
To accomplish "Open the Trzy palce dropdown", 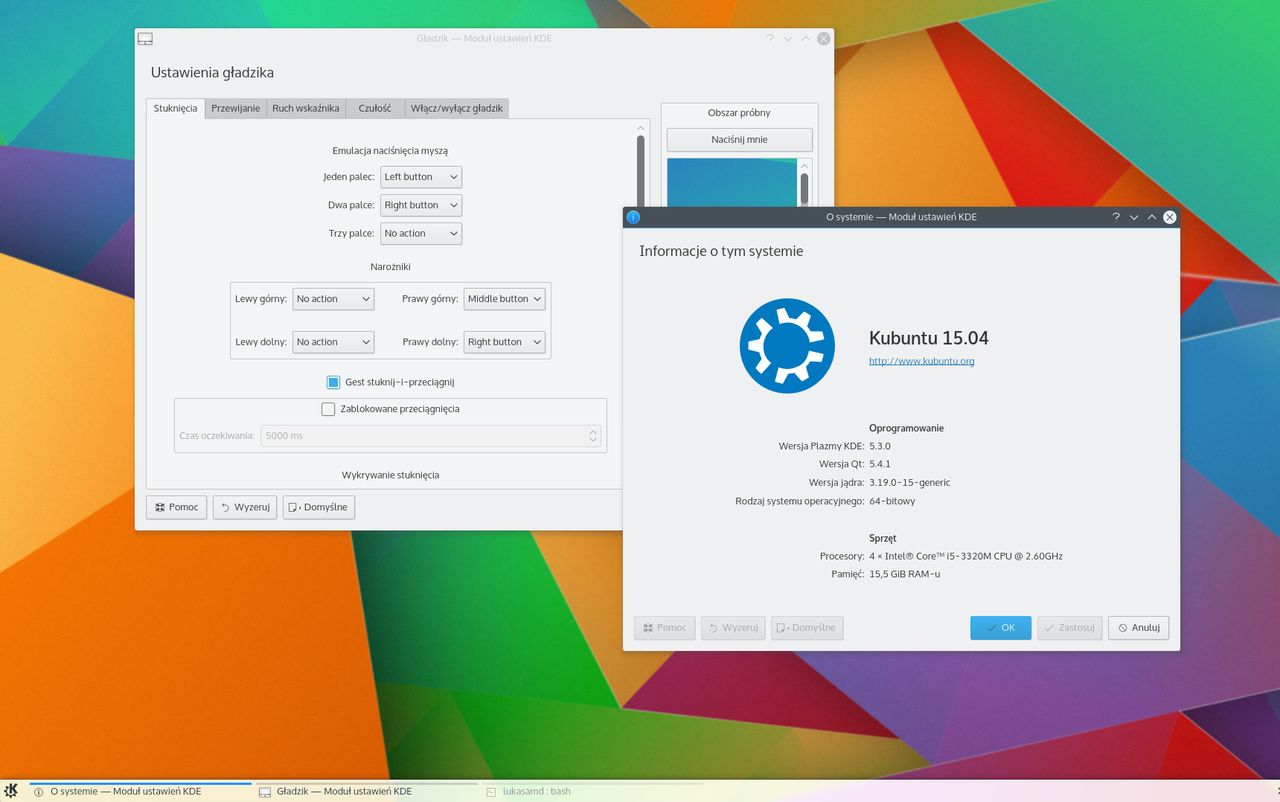I will (x=420, y=233).
